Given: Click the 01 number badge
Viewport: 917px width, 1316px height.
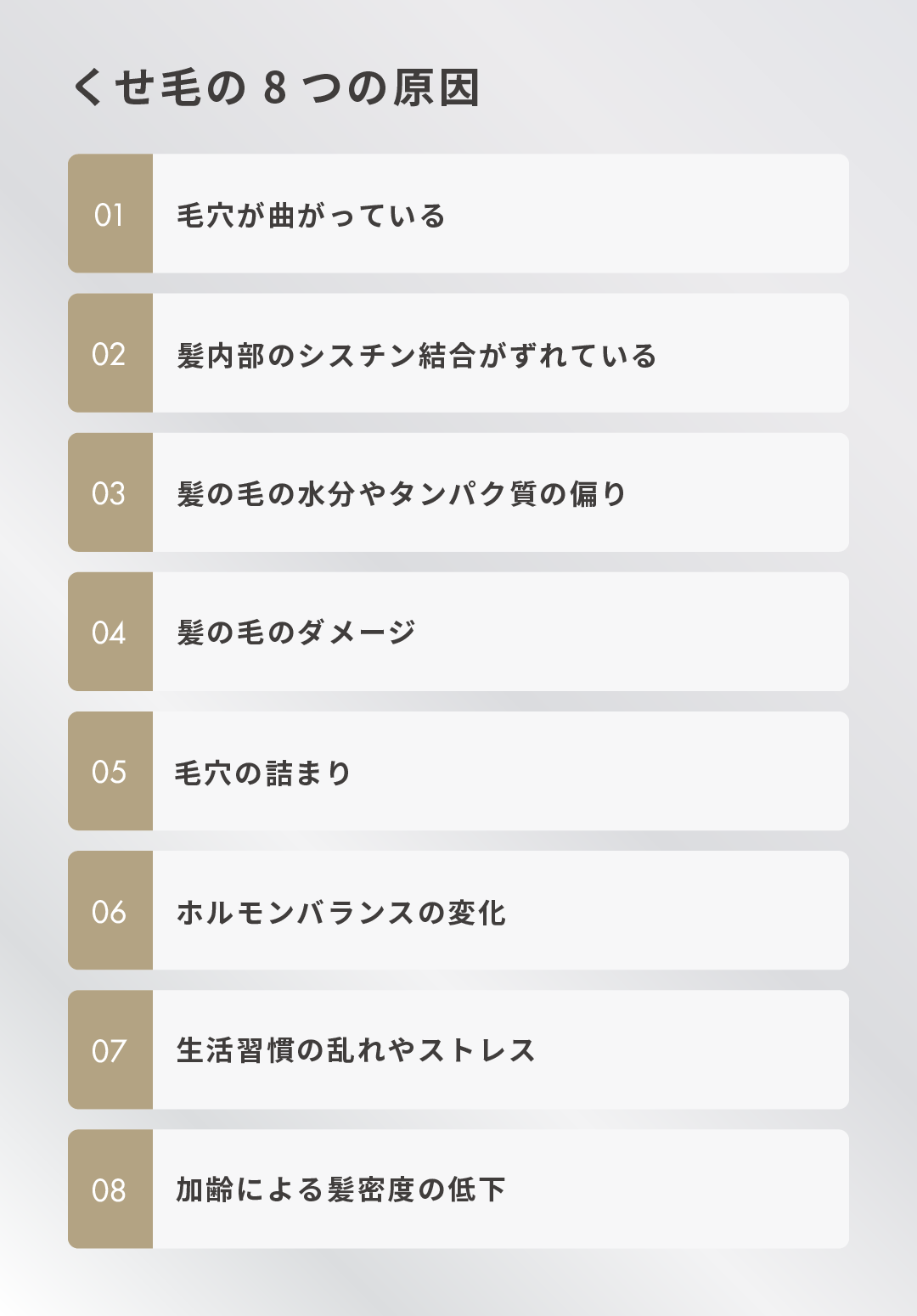Looking at the screenshot, I should point(110,213).
